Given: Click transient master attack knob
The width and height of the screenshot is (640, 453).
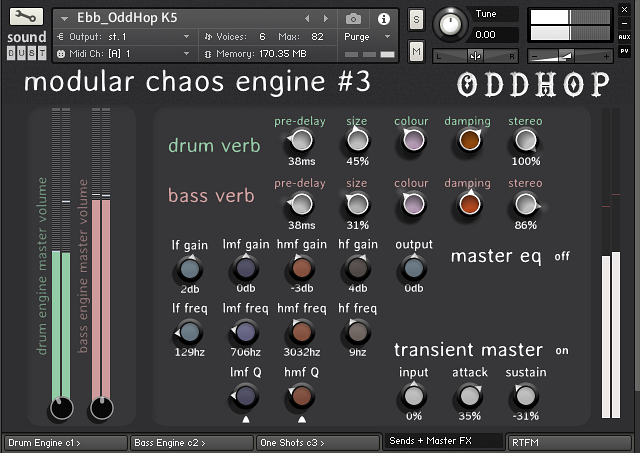Looking at the screenshot, I should (x=469, y=396).
